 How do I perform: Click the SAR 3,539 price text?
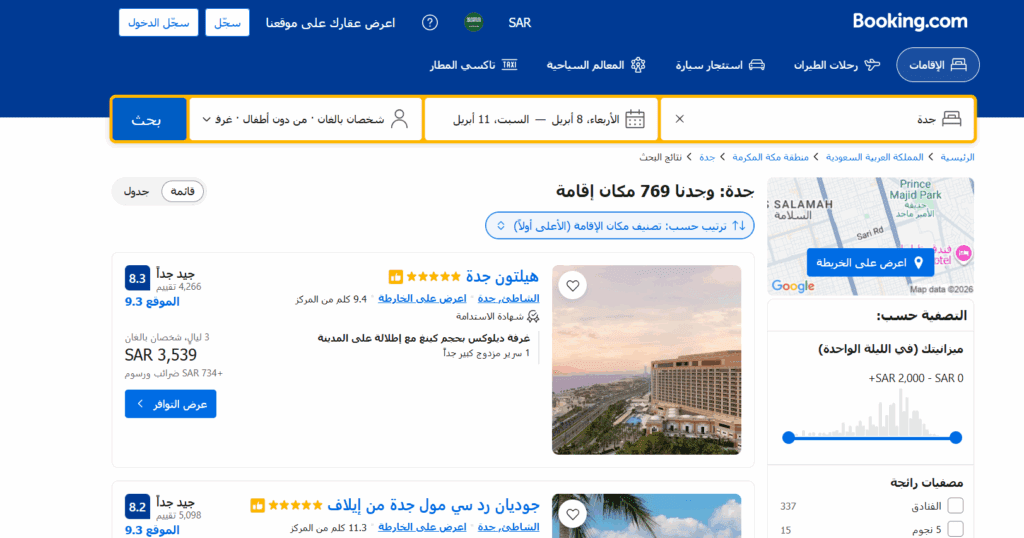(x=161, y=355)
